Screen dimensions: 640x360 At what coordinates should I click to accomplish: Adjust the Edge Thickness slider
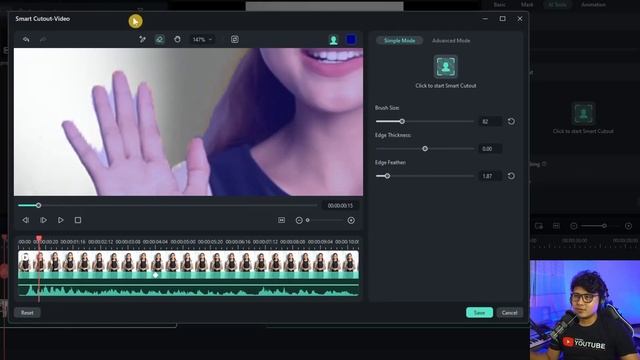click(424, 149)
